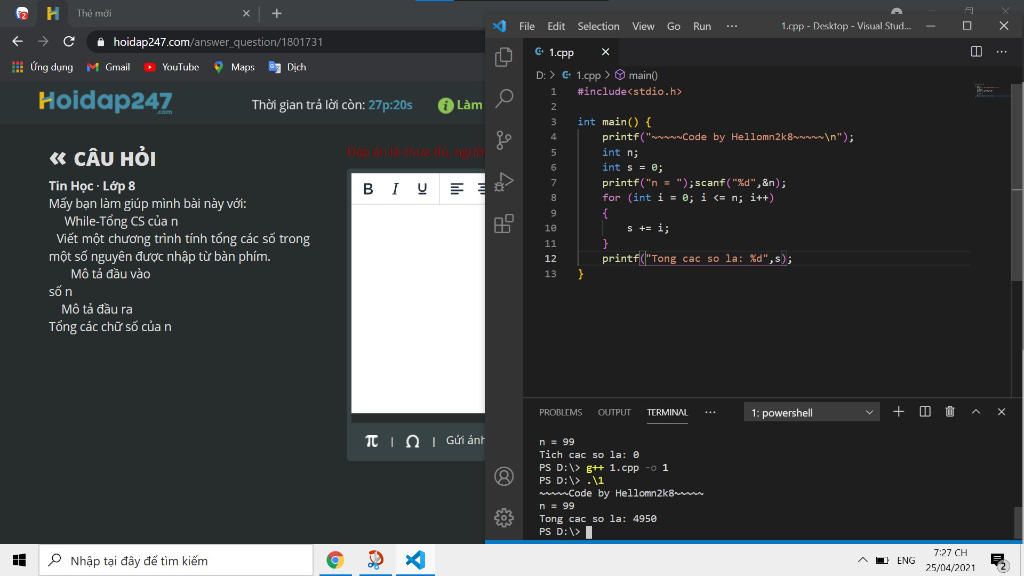Kill the terminal with trash icon

(x=950, y=411)
